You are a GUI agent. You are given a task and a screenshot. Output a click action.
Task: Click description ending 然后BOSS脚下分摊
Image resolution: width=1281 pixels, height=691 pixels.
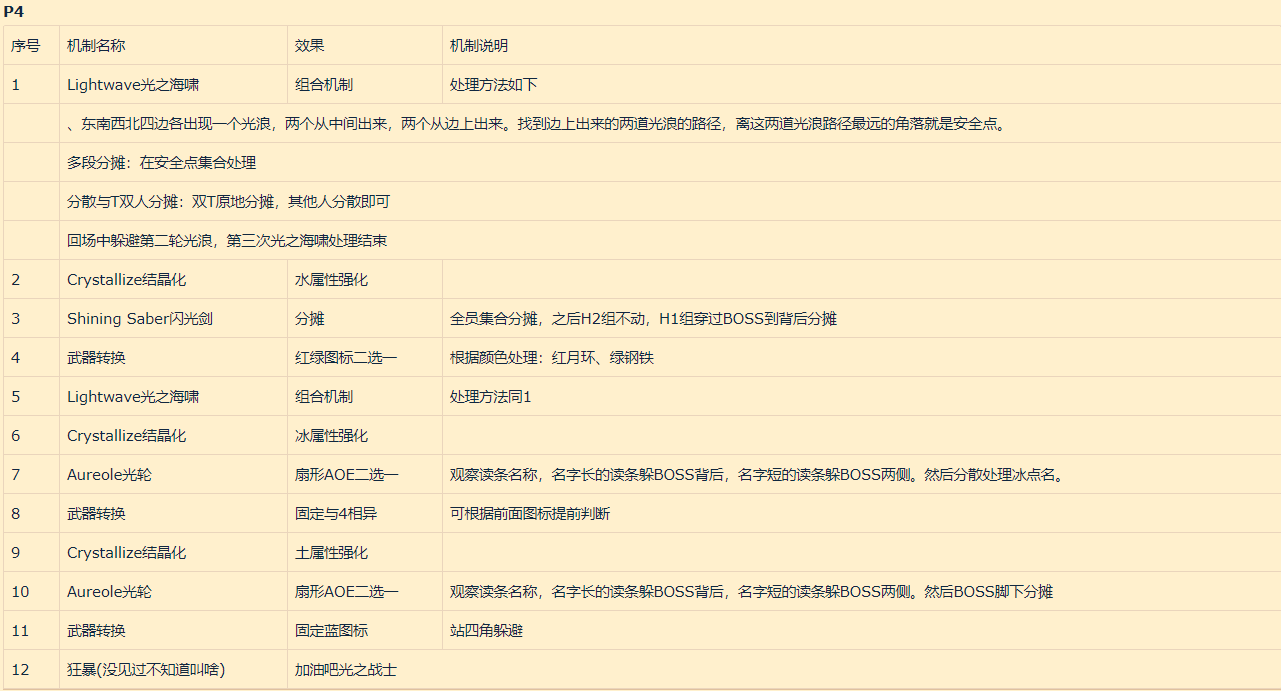(751, 592)
